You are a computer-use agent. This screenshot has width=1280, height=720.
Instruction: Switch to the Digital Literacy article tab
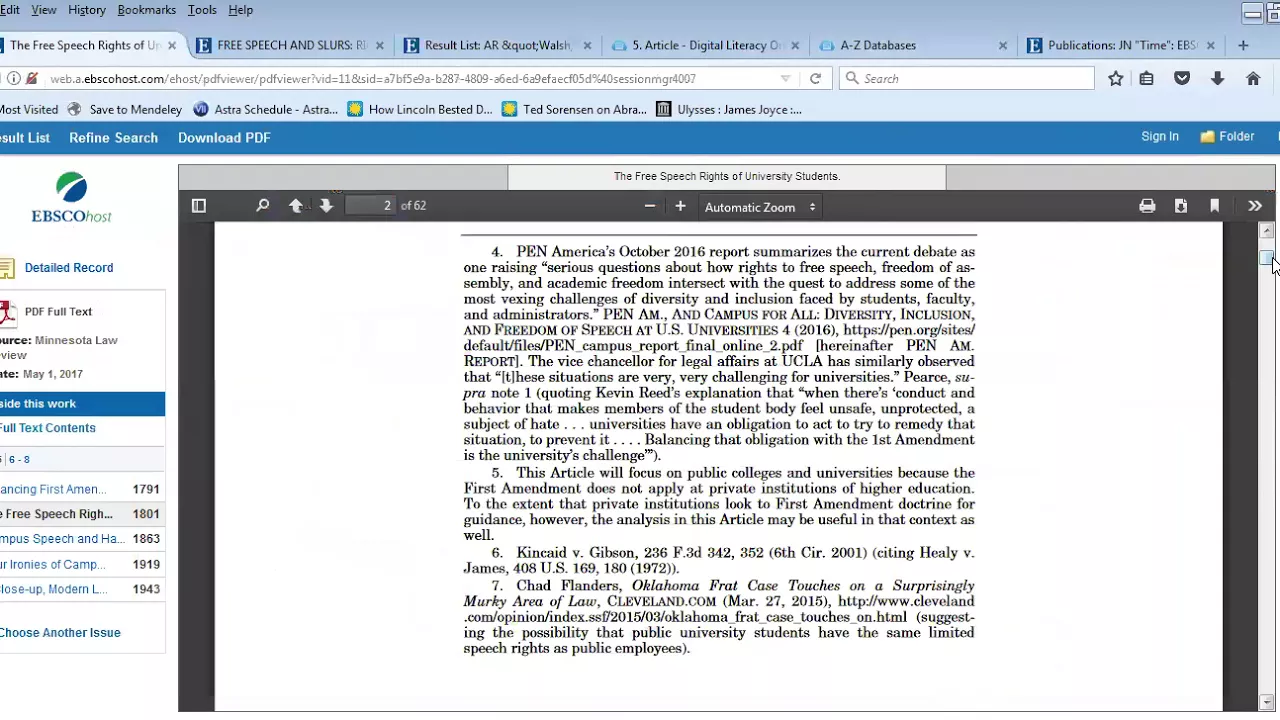pos(707,45)
